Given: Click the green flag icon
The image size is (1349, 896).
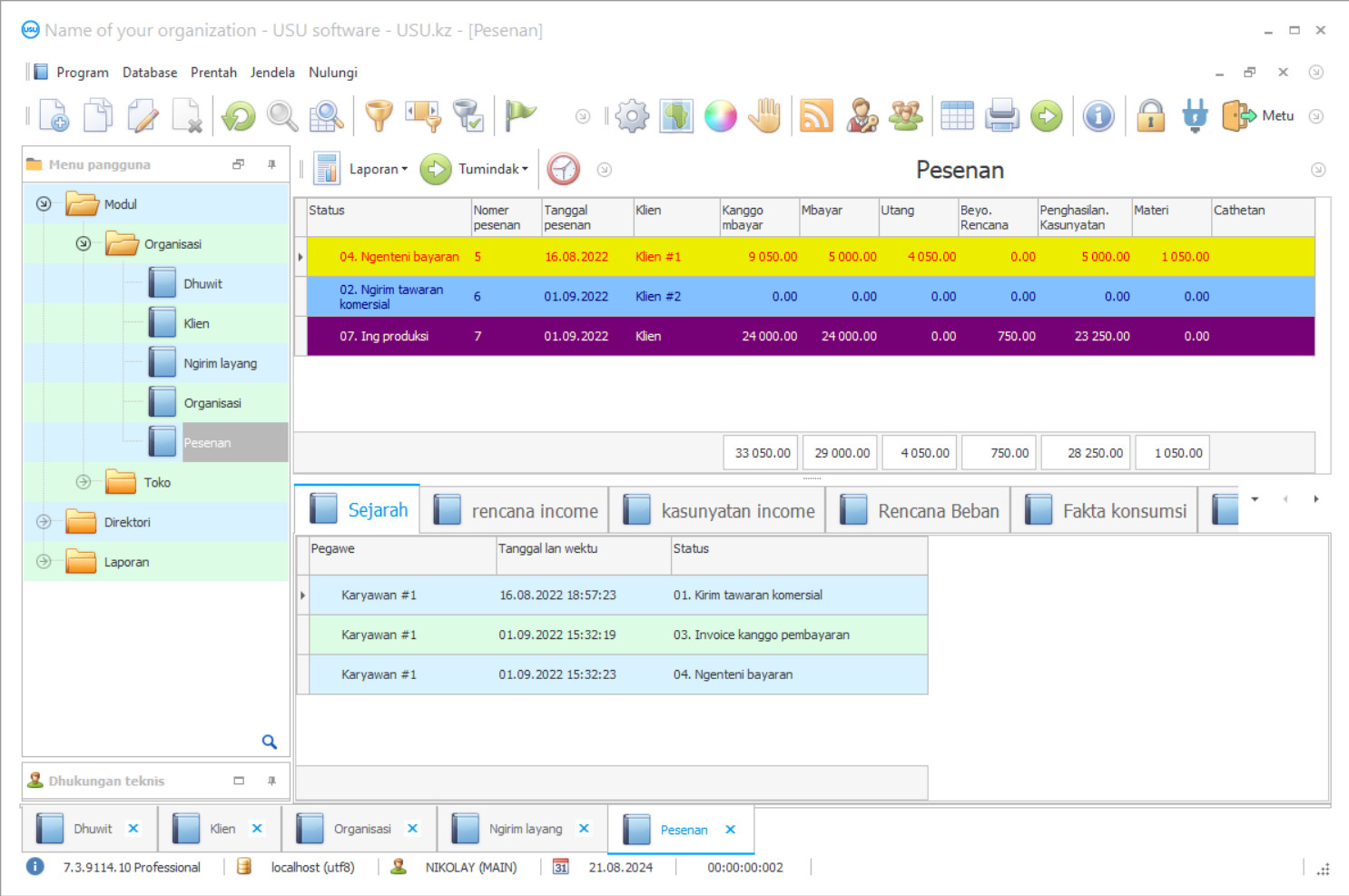Looking at the screenshot, I should point(519,115).
